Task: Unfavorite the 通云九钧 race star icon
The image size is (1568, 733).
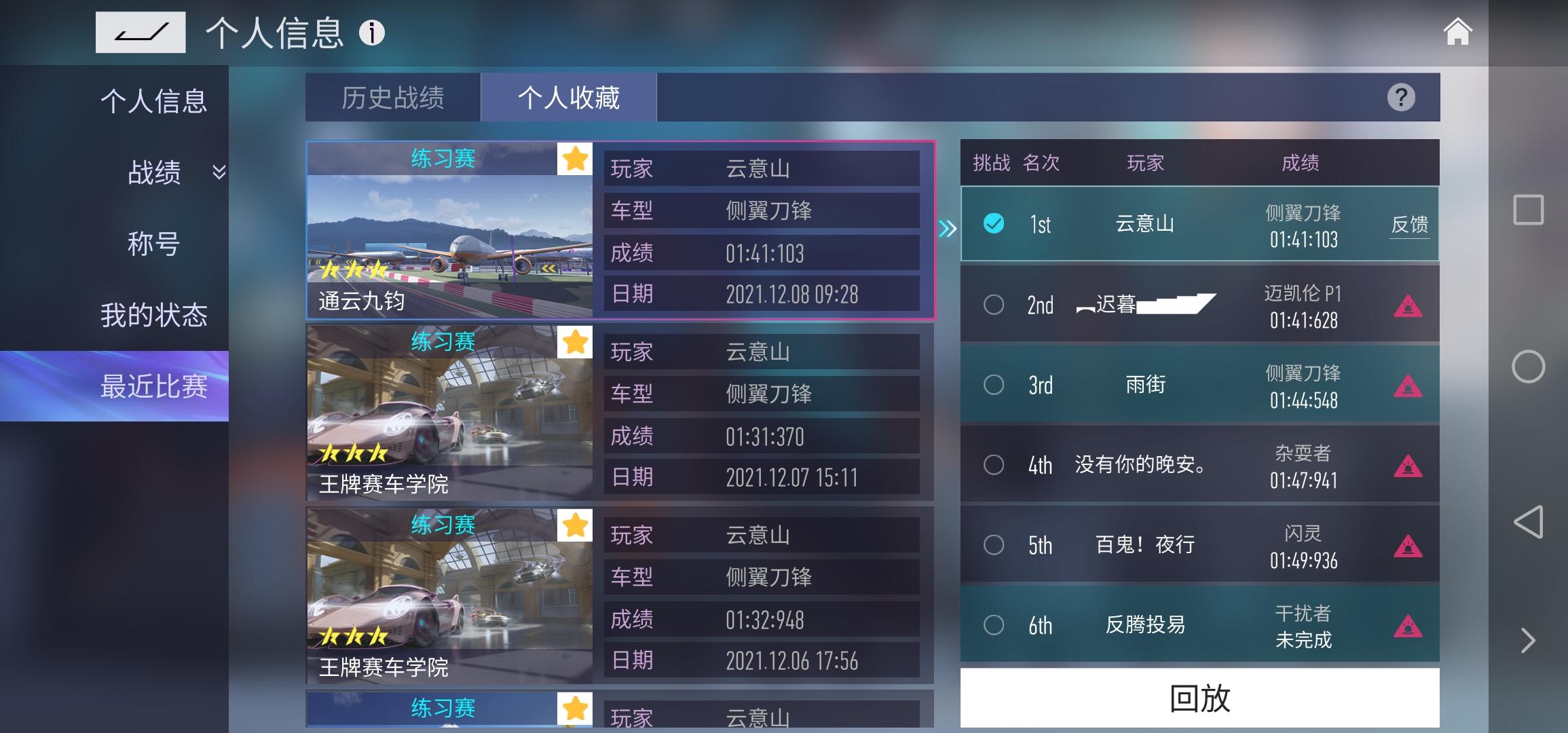Action: click(575, 159)
